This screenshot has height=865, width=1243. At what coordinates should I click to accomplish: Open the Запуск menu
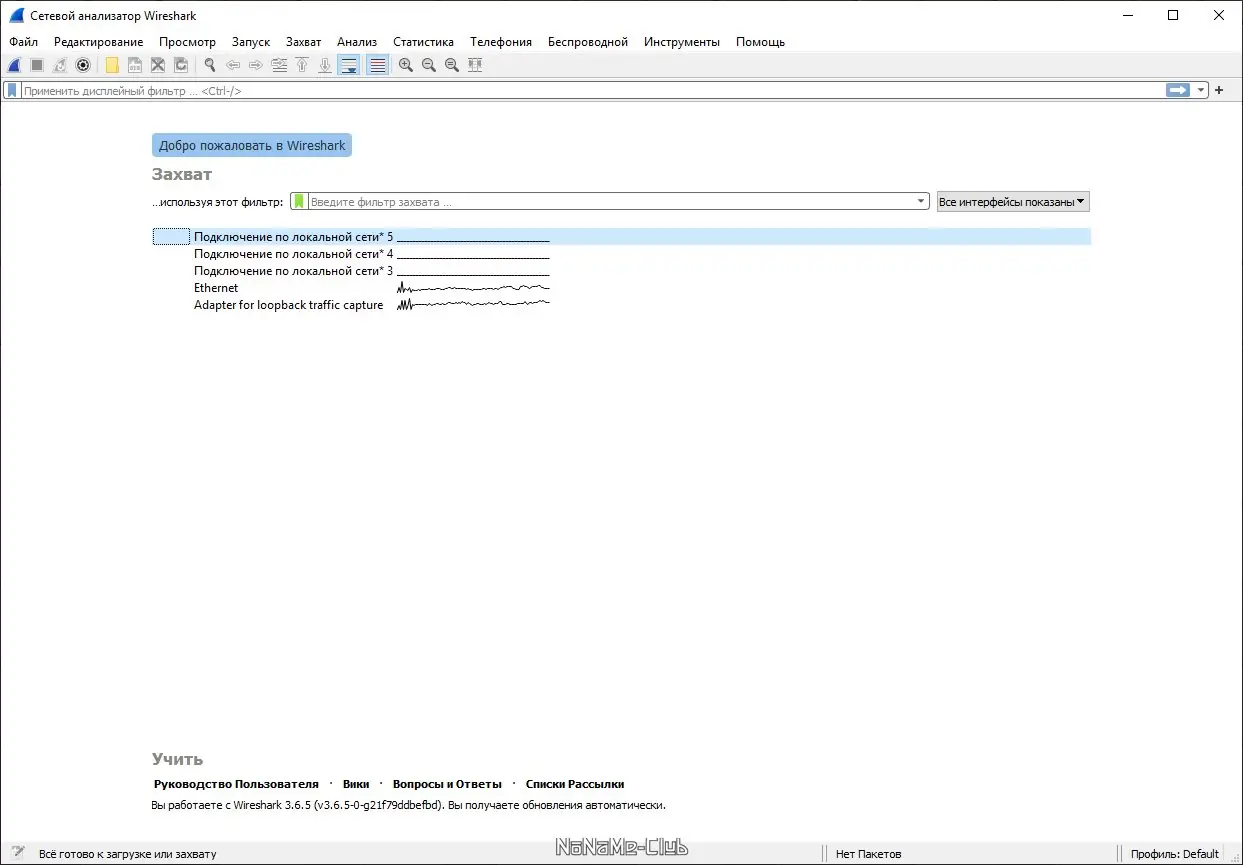point(251,42)
